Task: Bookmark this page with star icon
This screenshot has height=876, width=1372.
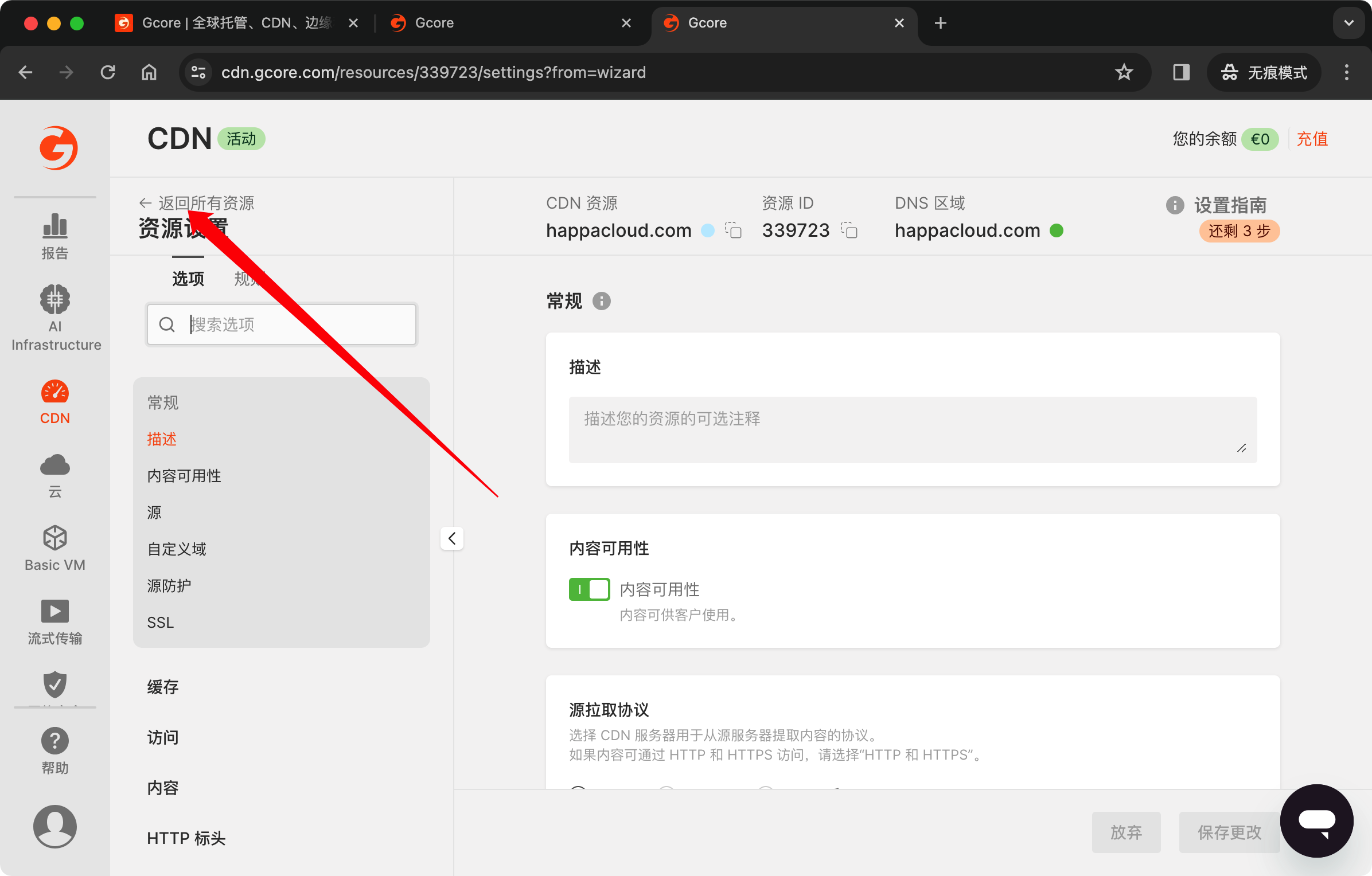Action: (x=1124, y=72)
